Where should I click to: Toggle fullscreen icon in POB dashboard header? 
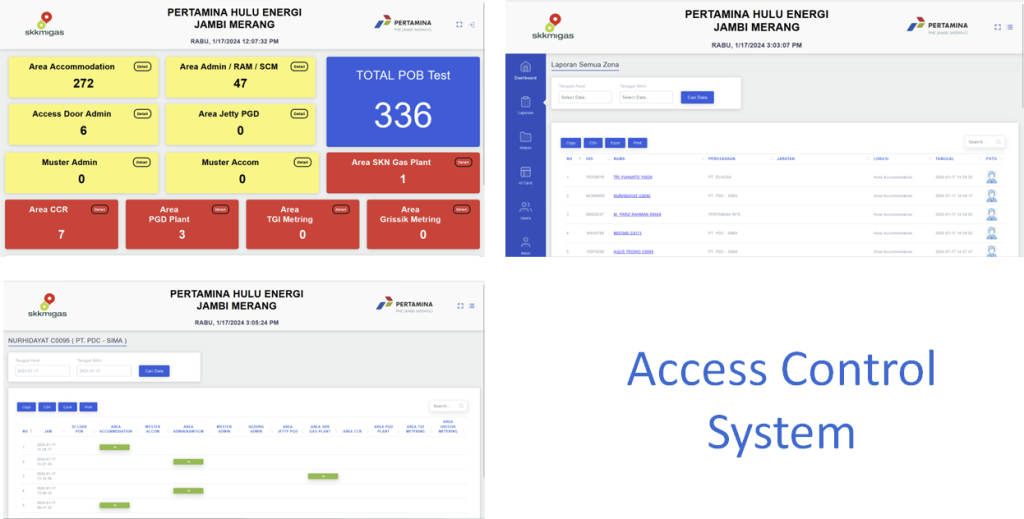pos(459,24)
